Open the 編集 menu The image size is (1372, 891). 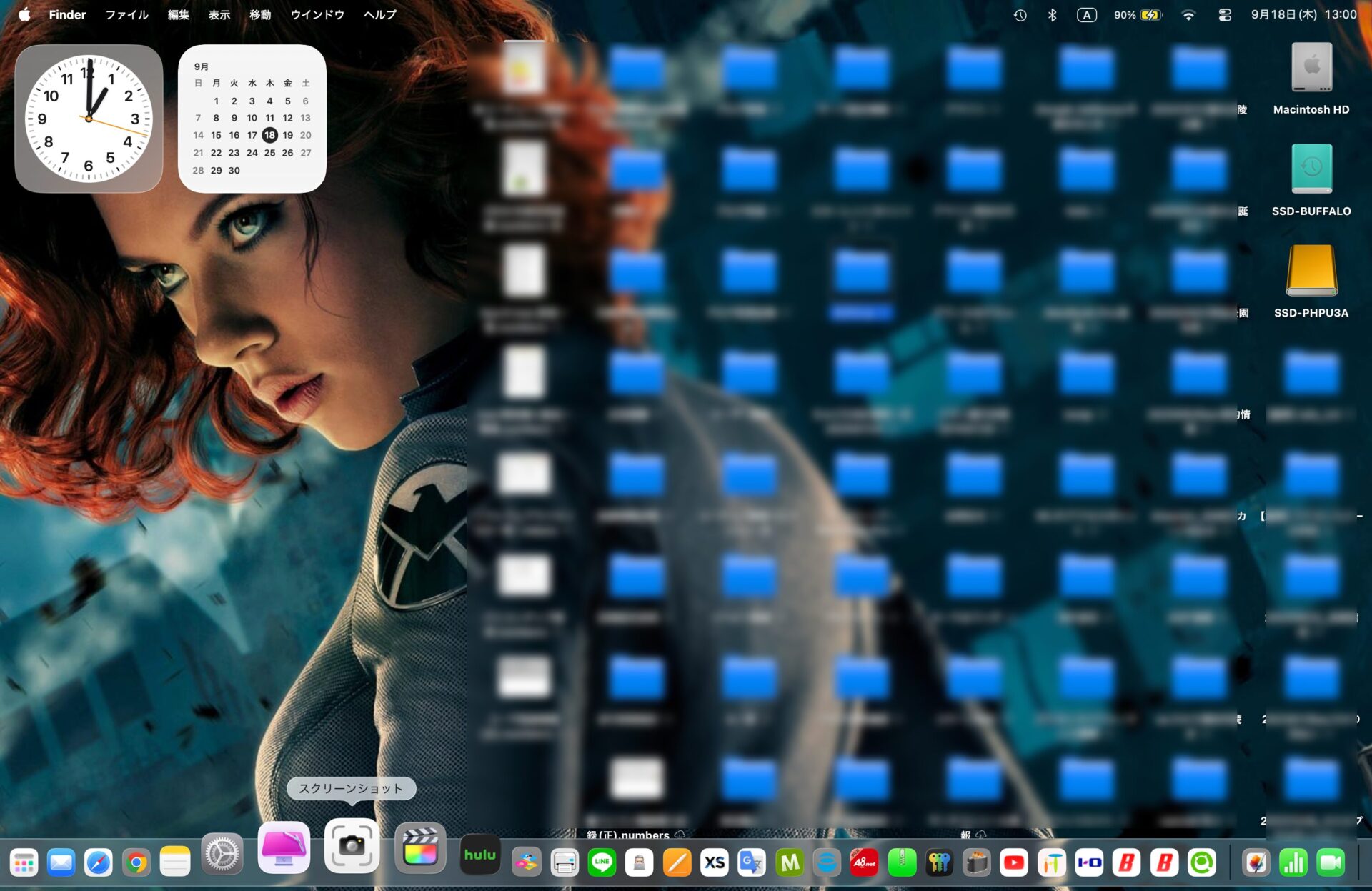(x=179, y=14)
